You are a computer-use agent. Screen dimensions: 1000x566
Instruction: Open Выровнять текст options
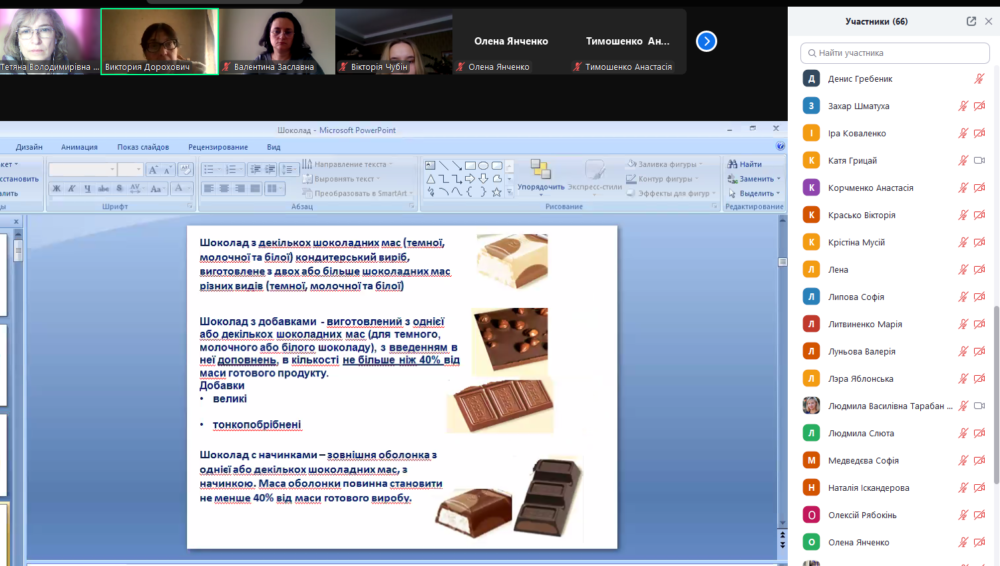342,179
